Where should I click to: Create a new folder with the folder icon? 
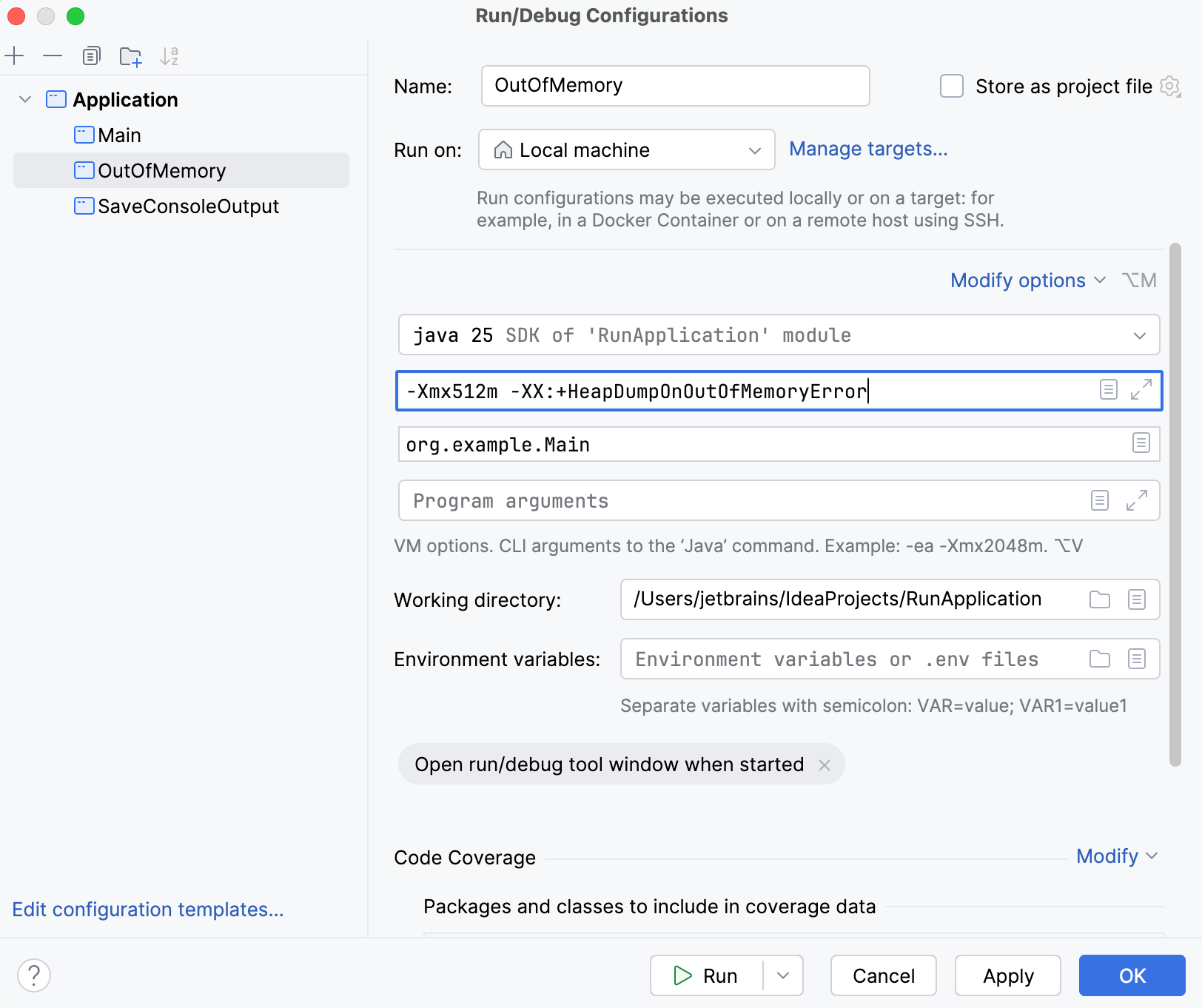pos(130,56)
